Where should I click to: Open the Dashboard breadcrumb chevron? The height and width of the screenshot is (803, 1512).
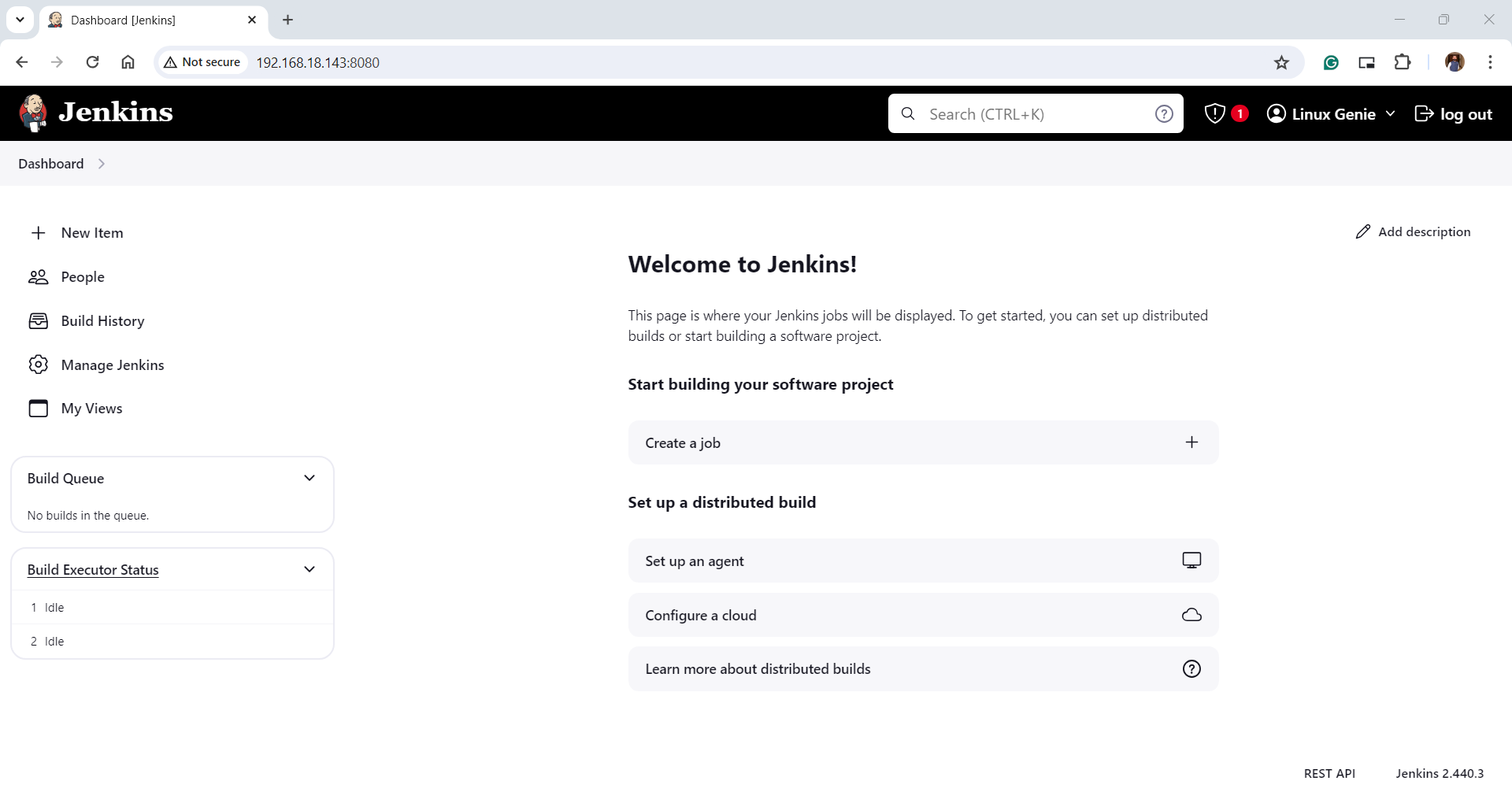coord(102,164)
